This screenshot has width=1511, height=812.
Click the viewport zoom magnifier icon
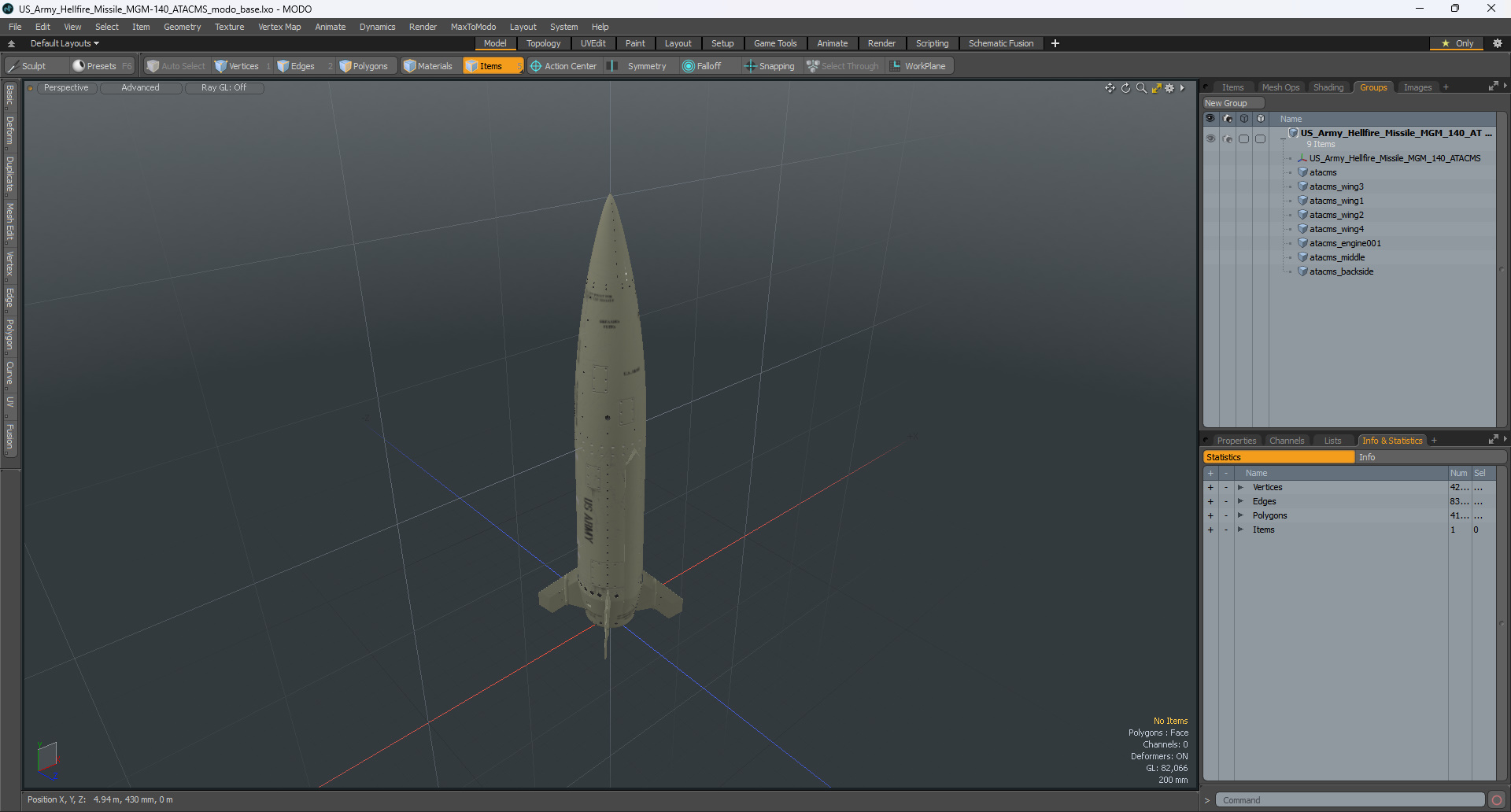(x=1141, y=88)
